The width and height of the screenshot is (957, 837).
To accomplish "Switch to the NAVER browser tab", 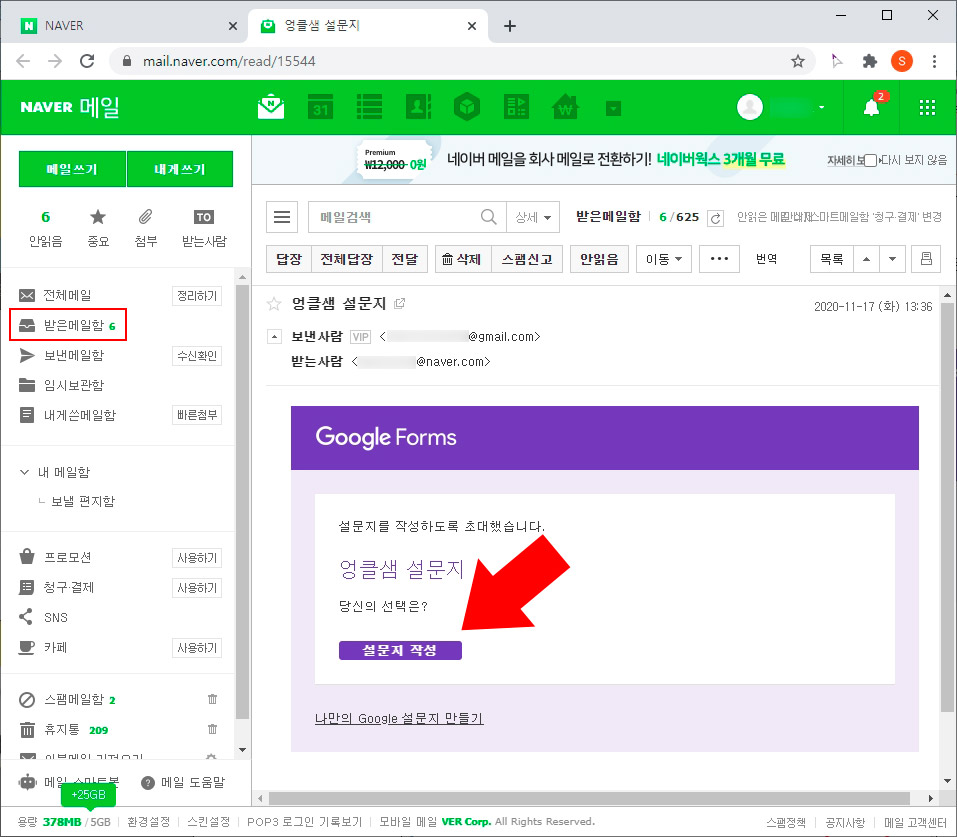I will [120, 25].
